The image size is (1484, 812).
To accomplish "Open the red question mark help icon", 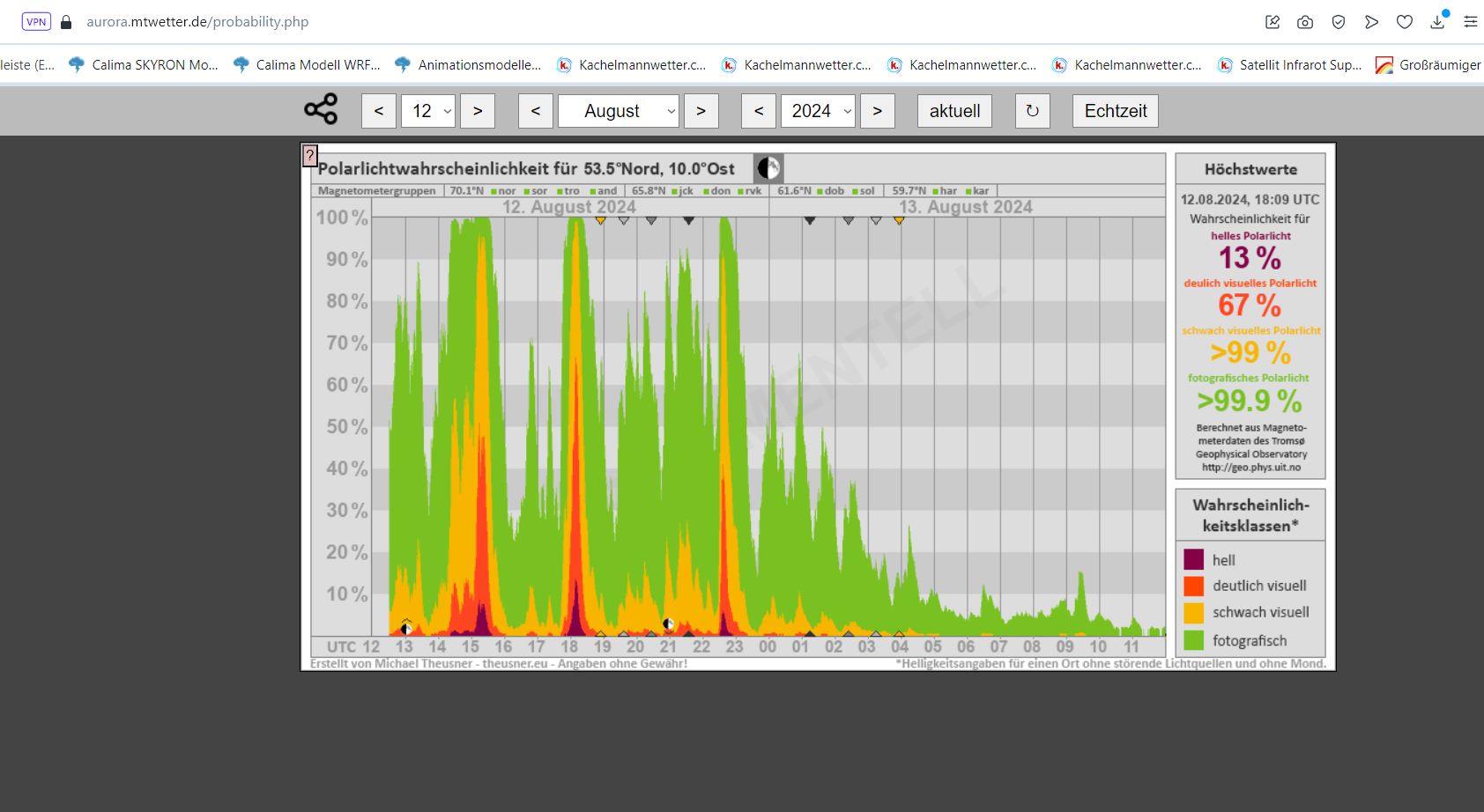I will [x=310, y=155].
